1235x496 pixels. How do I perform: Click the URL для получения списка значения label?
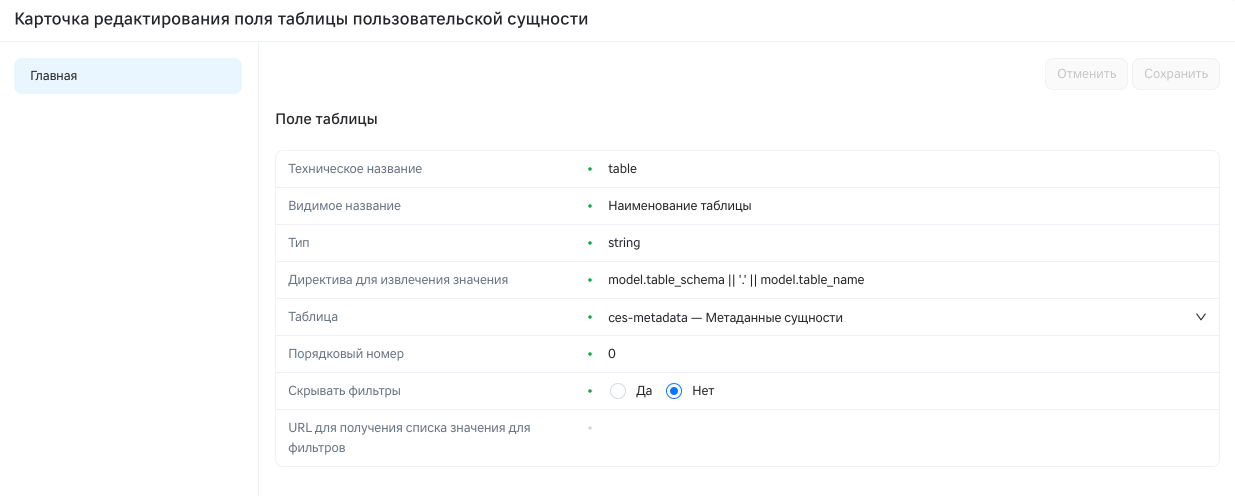click(409, 438)
